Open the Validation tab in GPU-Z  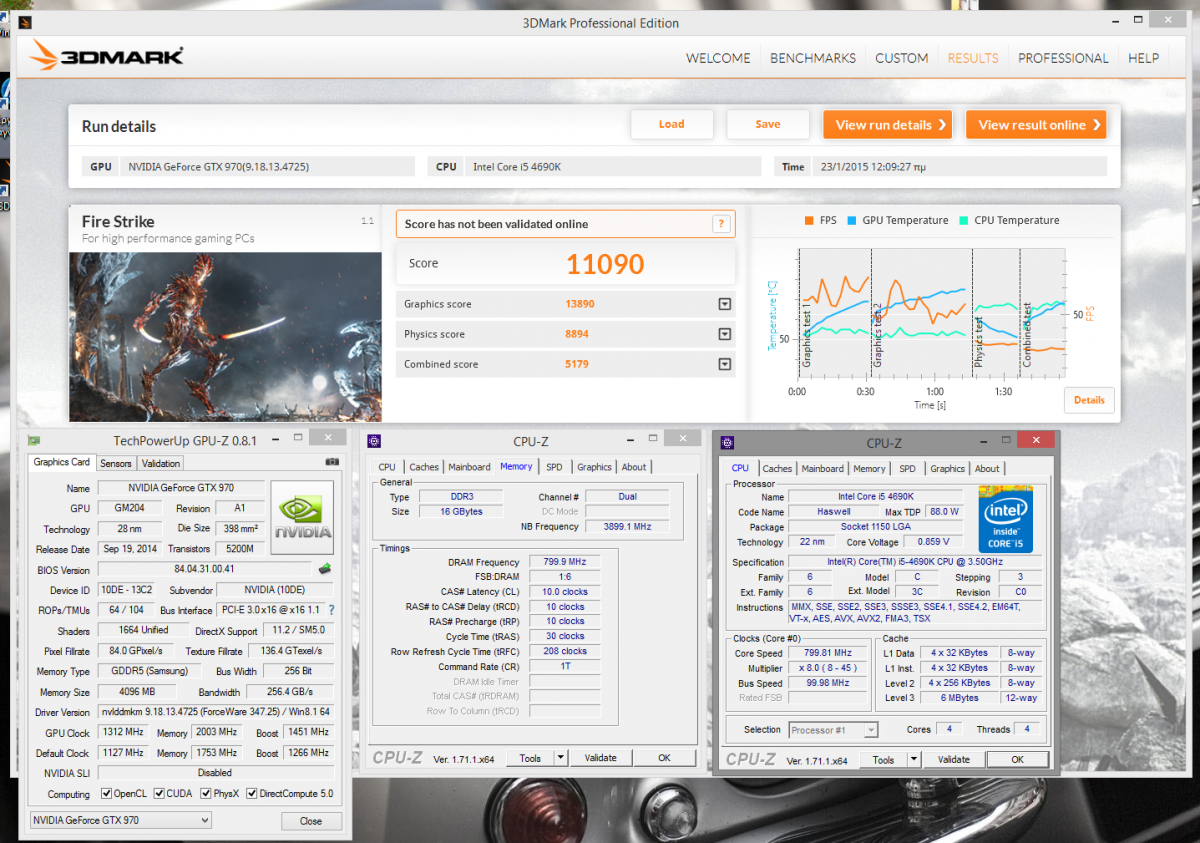160,463
